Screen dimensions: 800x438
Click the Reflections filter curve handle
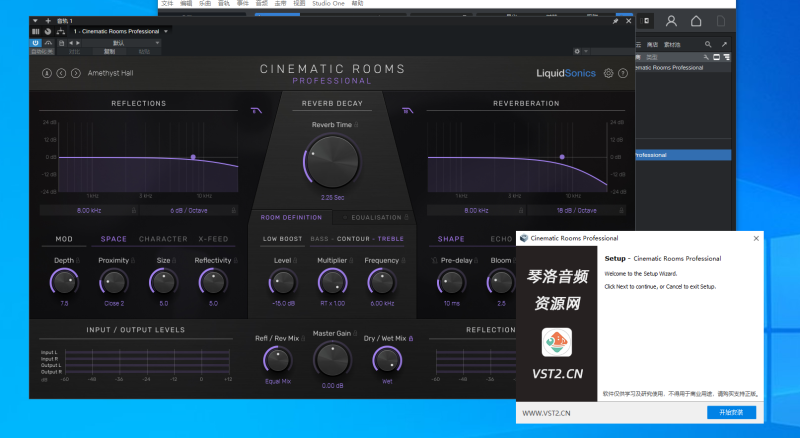pos(193,157)
